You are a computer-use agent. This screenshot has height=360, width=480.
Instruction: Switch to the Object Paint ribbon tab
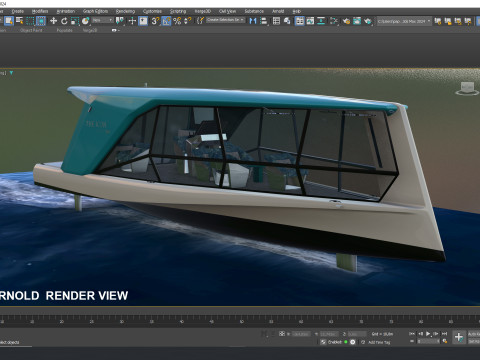31,30
